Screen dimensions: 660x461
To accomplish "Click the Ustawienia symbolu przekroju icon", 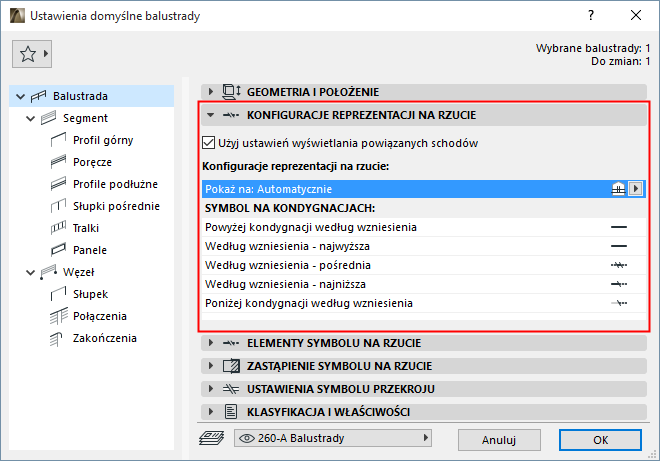I will click(x=231, y=389).
